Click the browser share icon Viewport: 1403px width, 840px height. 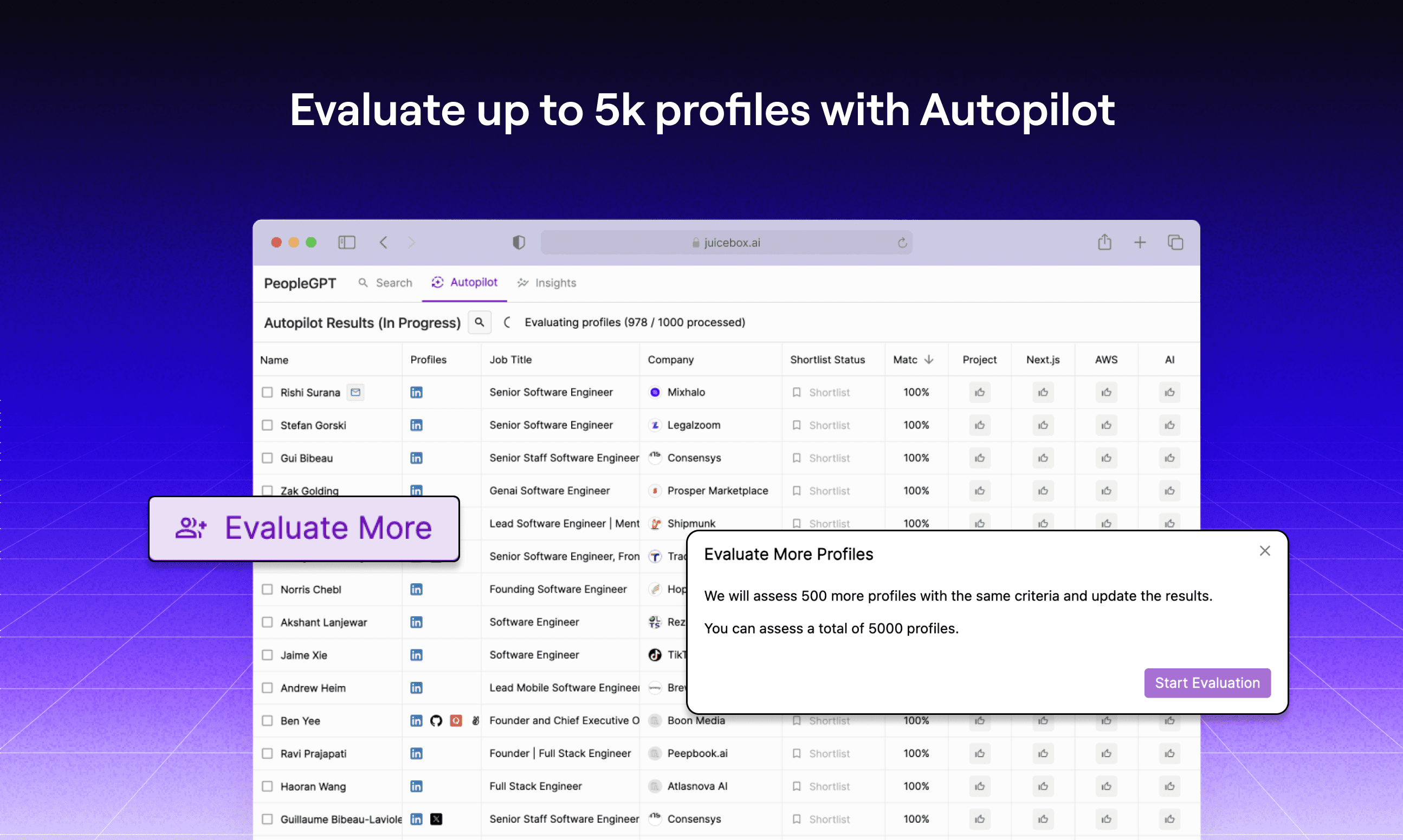click(x=1104, y=242)
